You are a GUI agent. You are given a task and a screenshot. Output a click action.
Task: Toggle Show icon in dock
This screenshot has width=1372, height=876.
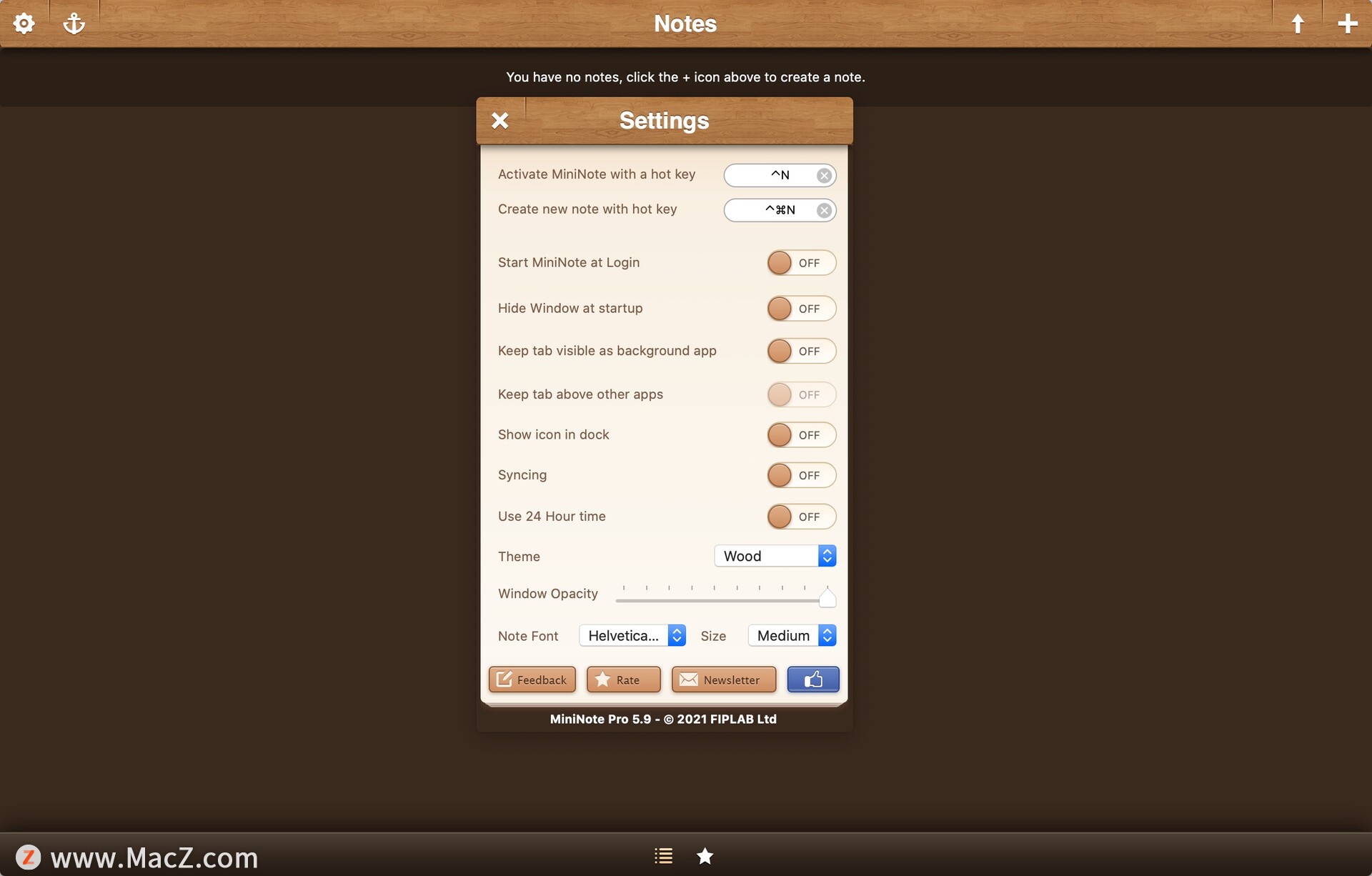pos(800,435)
